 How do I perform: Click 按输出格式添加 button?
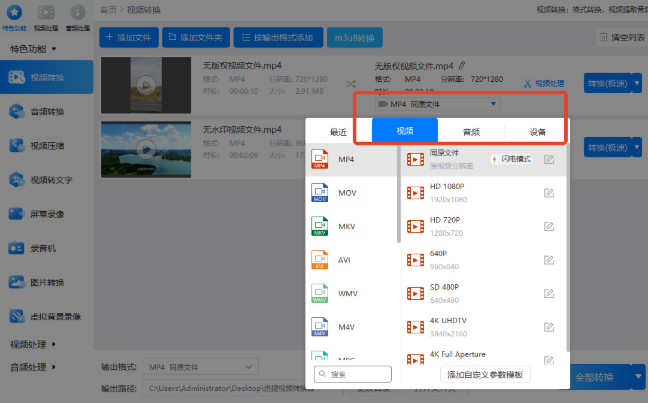pyautogui.click(x=279, y=38)
